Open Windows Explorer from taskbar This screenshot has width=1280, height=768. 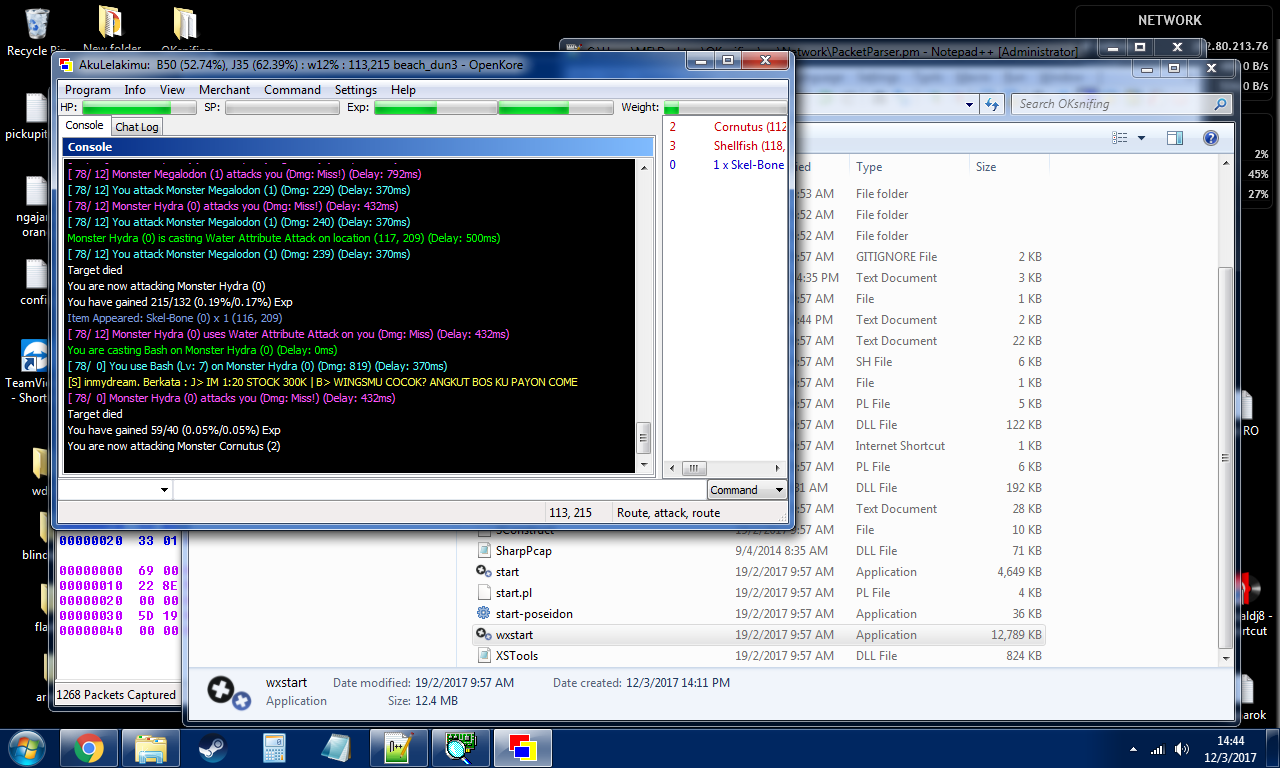pos(151,748)
